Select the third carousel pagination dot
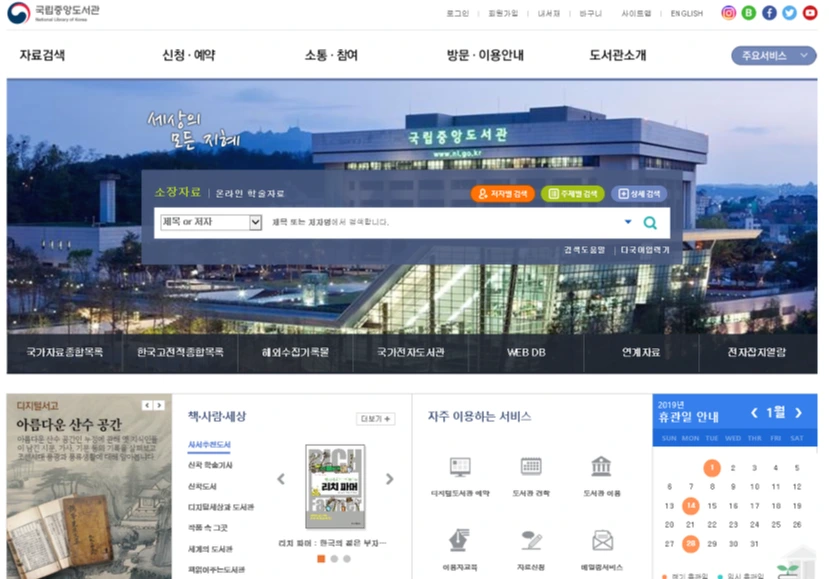 coord(347,559)
